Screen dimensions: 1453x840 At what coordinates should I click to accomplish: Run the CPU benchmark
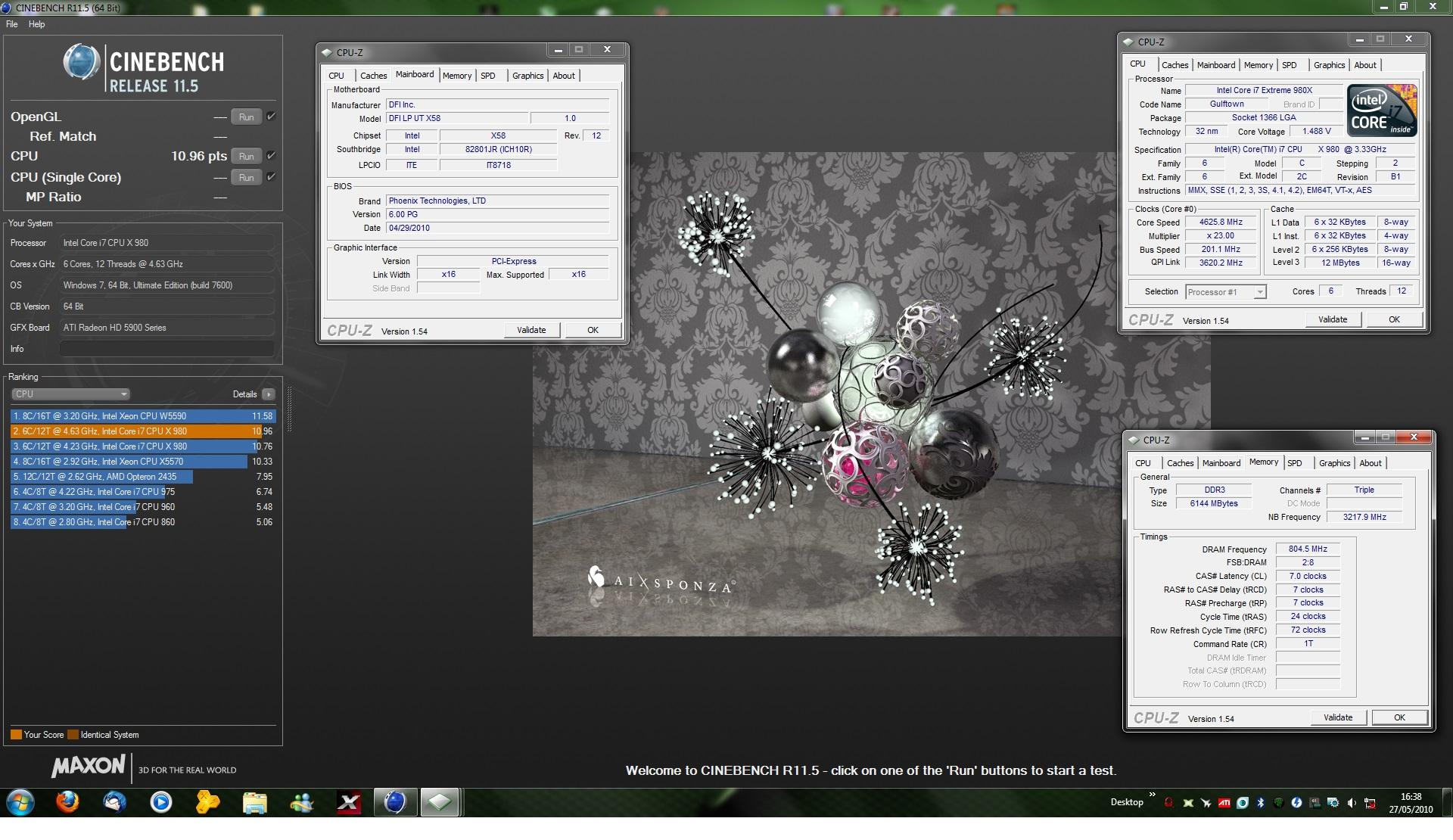click(247, 157)
